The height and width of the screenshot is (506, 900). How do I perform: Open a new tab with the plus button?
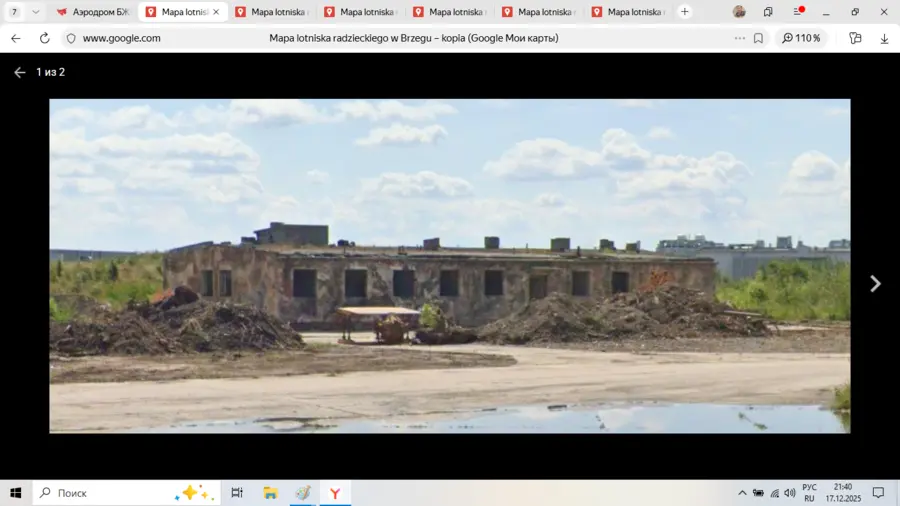tap(684, 12)
